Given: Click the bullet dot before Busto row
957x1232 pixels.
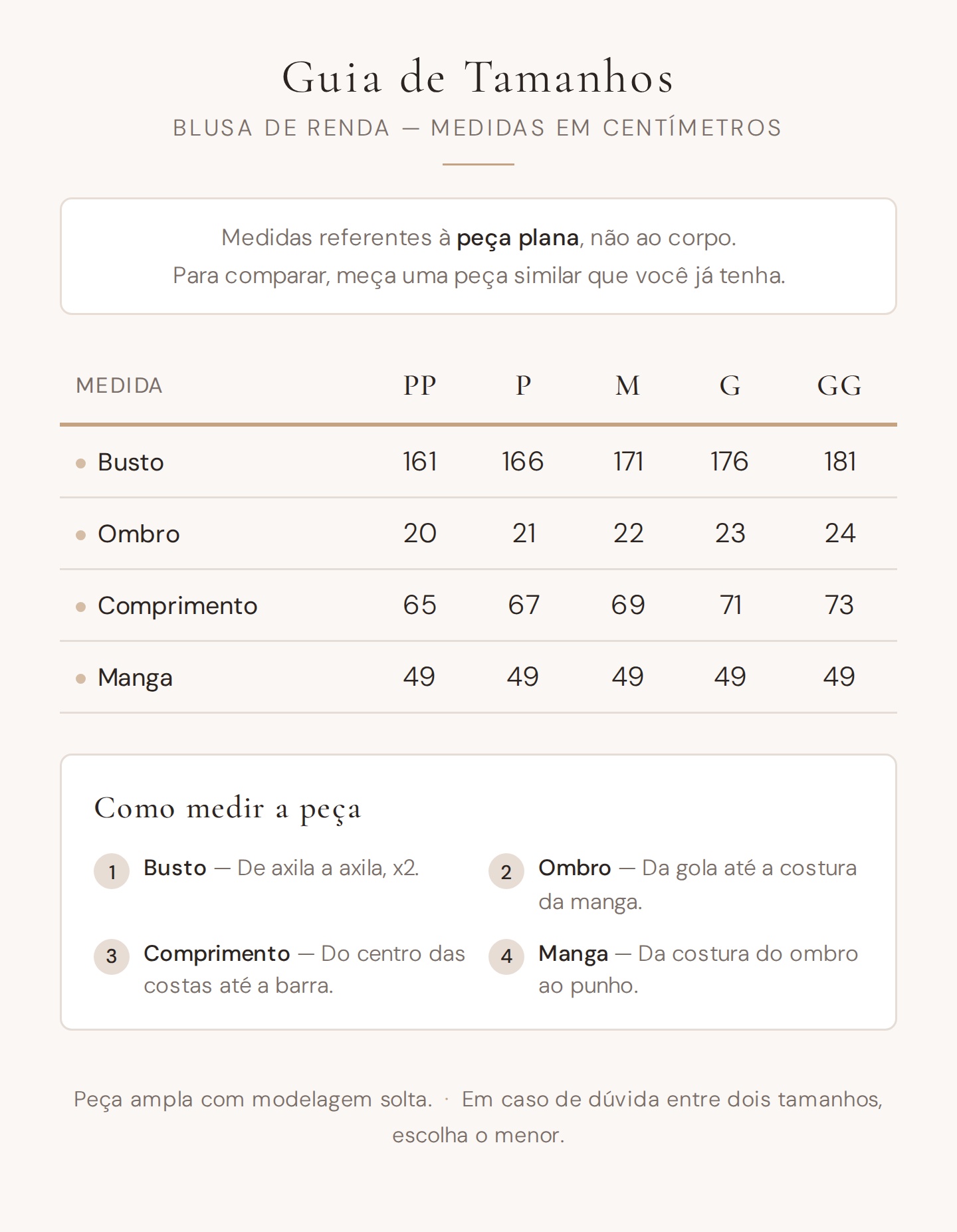Looking at the screenshot, I should click(x=81, y=463).
